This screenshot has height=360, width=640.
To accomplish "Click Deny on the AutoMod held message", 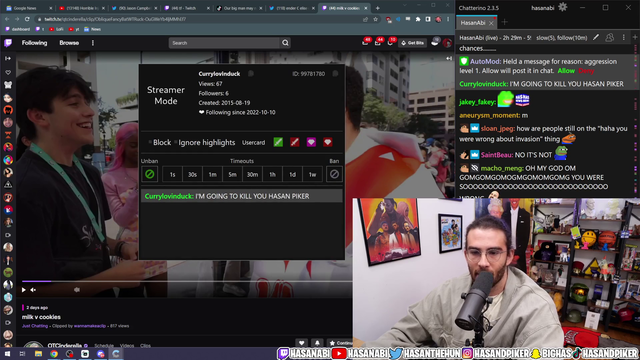I will pos(586,71).
